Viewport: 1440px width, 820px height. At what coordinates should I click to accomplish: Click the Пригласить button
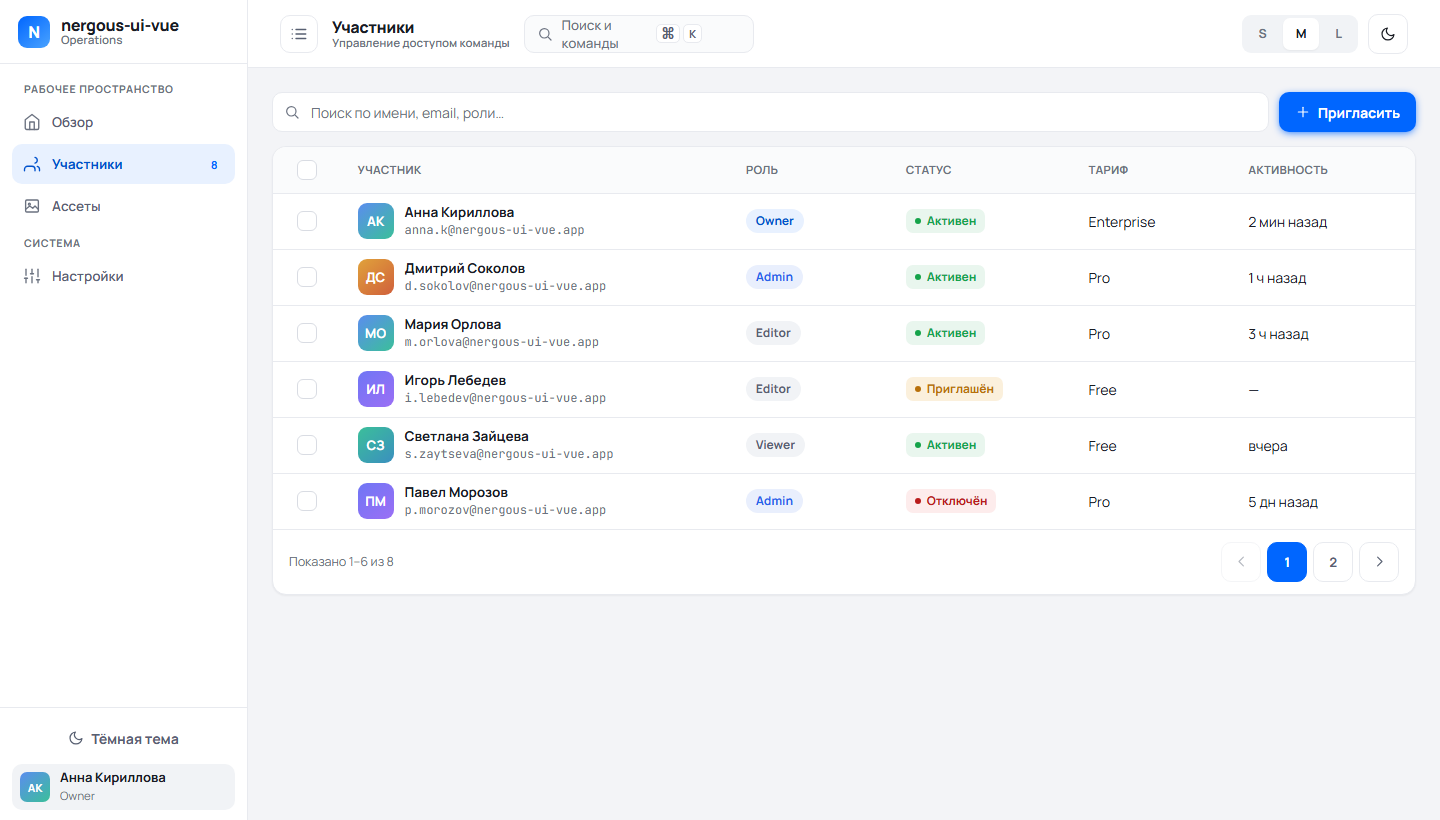coord(1347,112)
